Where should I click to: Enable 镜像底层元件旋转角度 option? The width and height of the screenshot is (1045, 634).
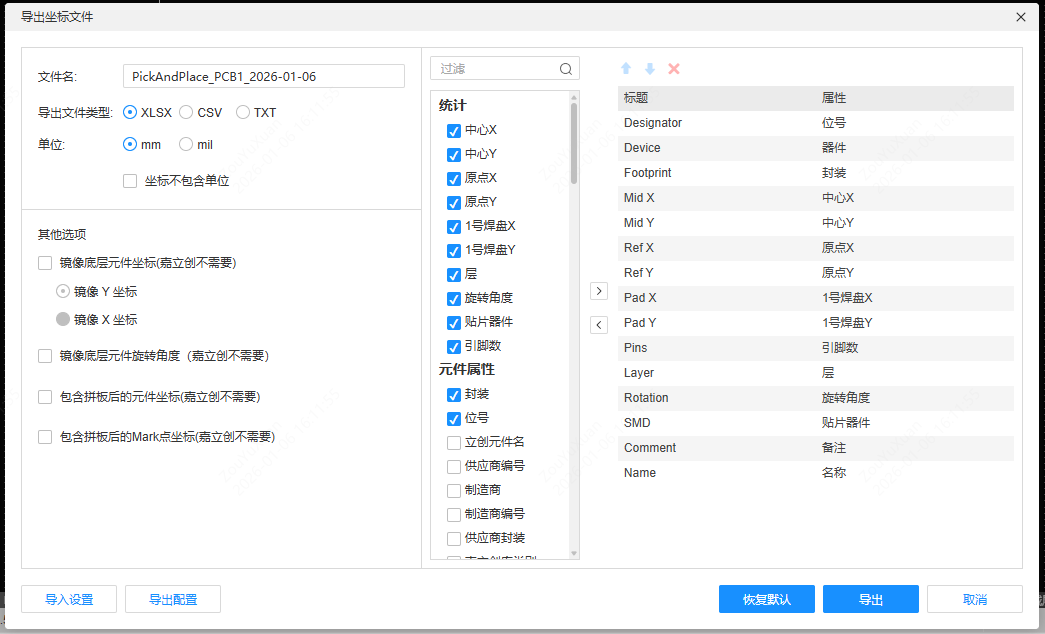click(43, 355)
